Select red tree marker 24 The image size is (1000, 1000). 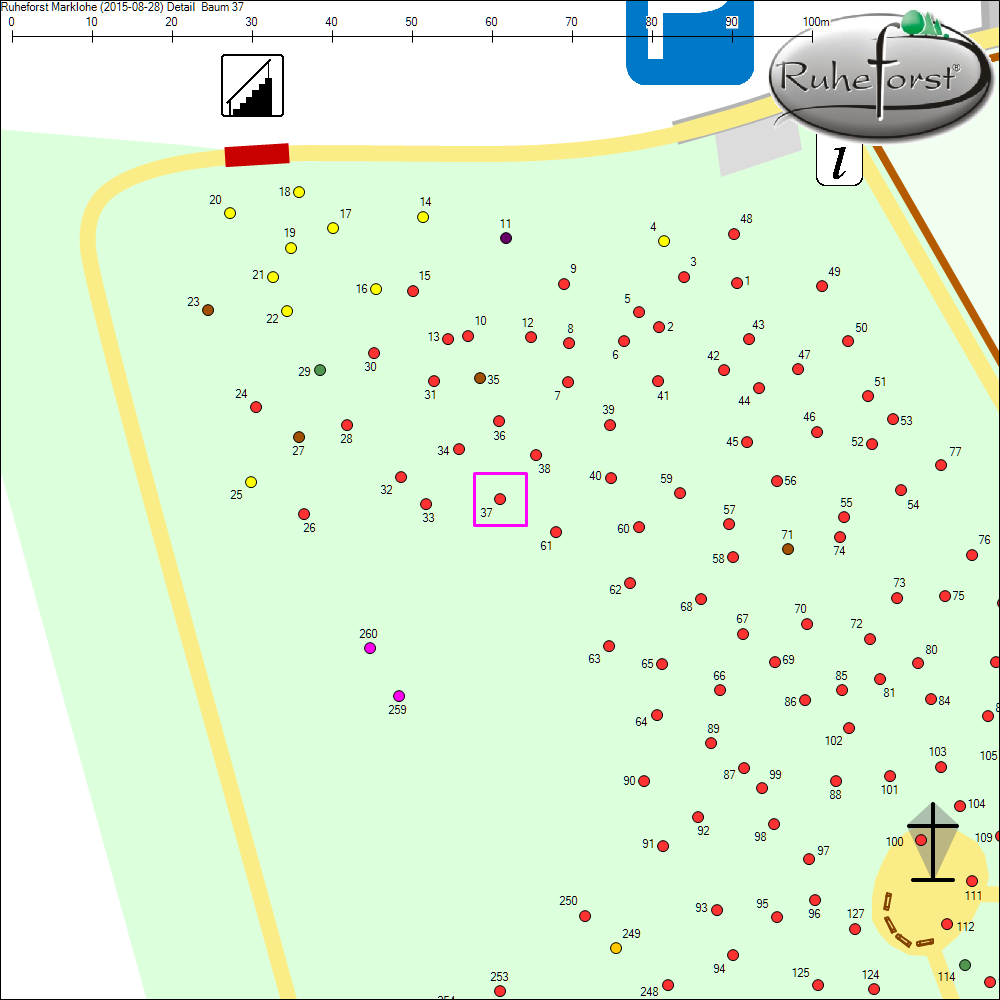click(x=256, y=407)
